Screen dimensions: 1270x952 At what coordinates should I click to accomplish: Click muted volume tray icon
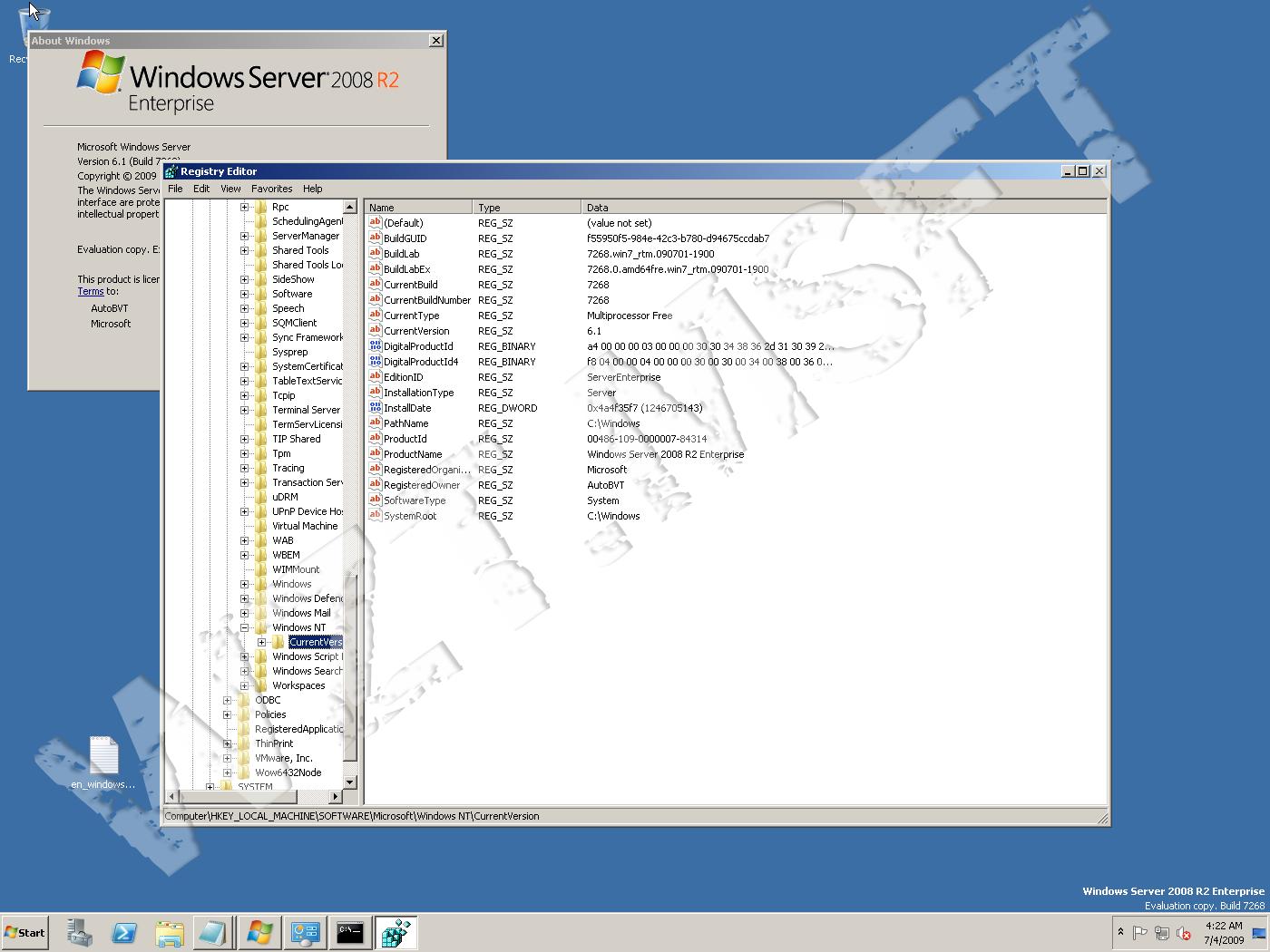click(x=1184, y=933)
